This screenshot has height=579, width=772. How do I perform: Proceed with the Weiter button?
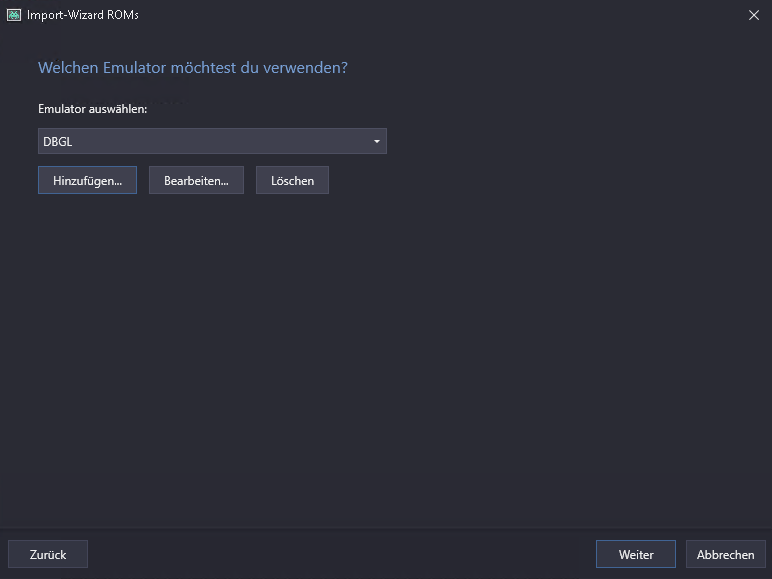tap(635, 554)
